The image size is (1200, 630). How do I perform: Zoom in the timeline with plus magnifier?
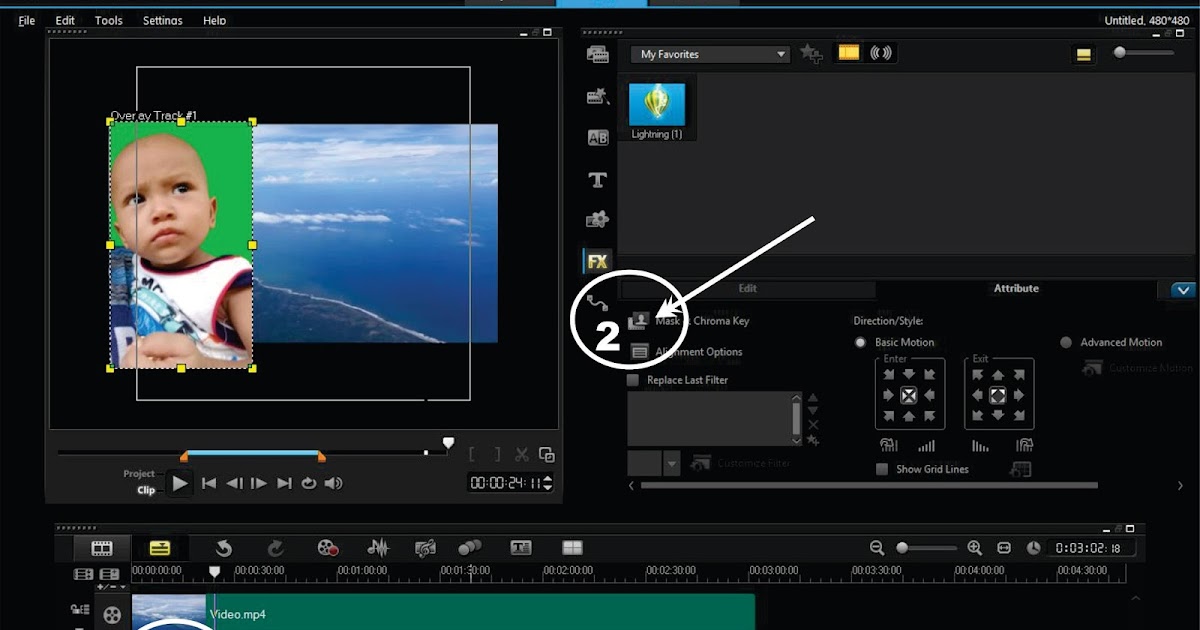[975, 548]
